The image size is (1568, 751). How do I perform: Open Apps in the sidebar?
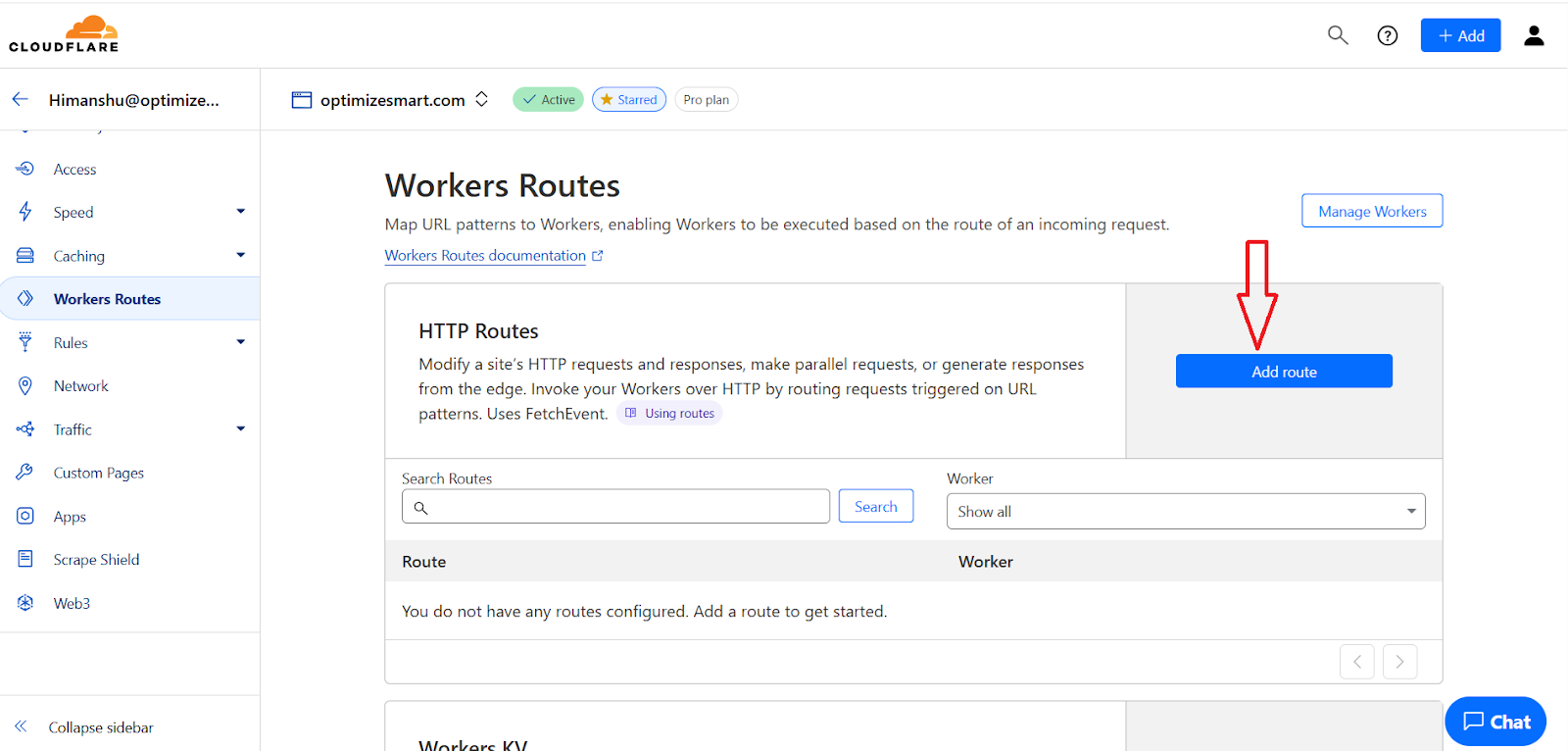pyautogui.click(x=70, y=517)
